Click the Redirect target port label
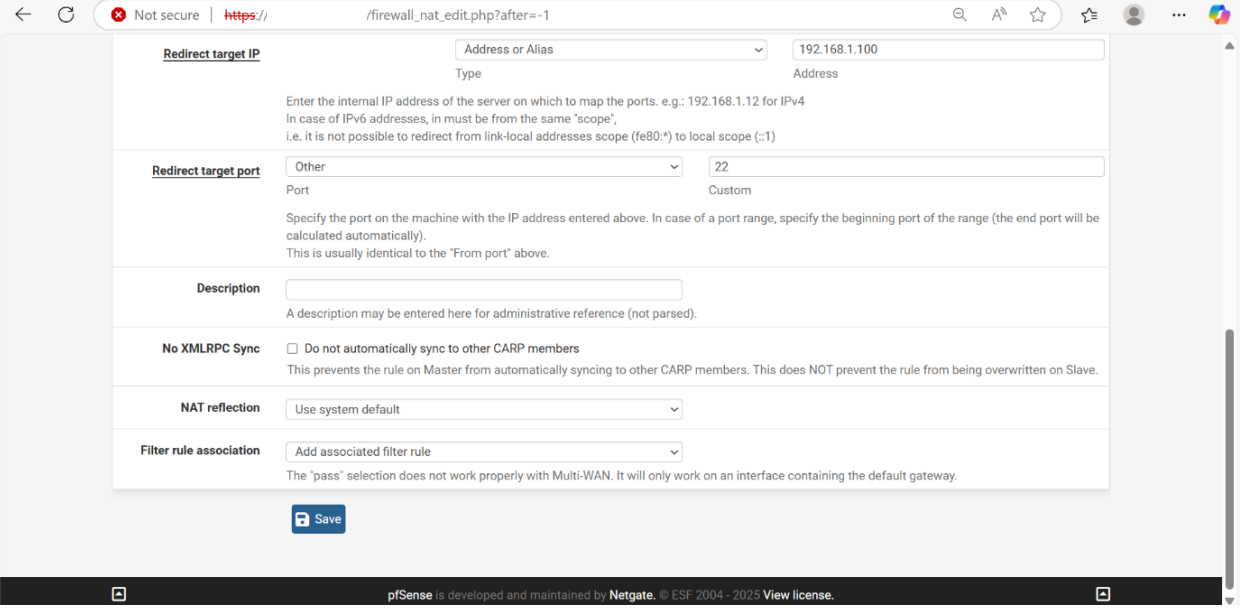 [206, 171]
